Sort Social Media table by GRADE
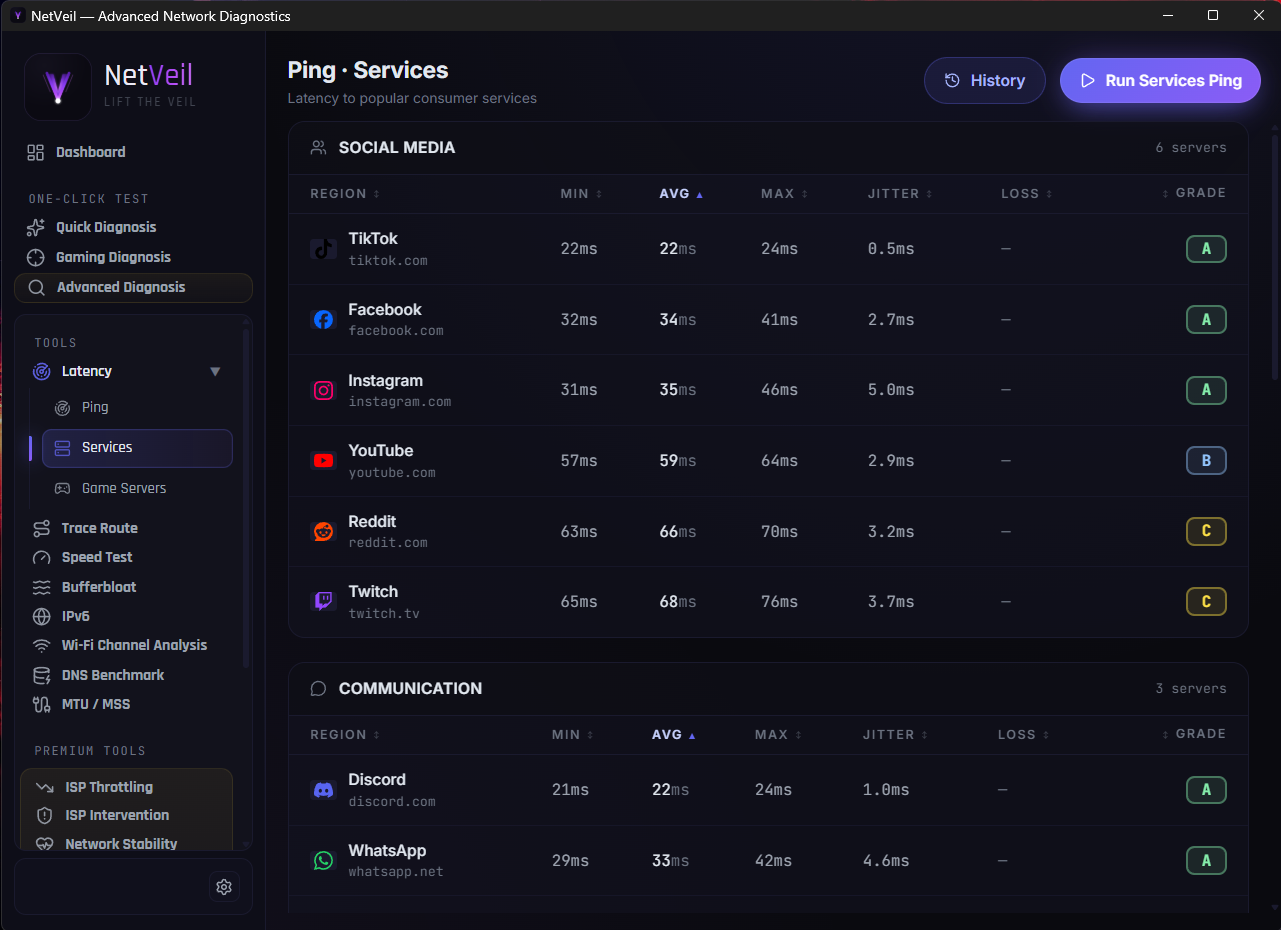Screen dimensions: 1281x930 click(x=1194, y=193)
